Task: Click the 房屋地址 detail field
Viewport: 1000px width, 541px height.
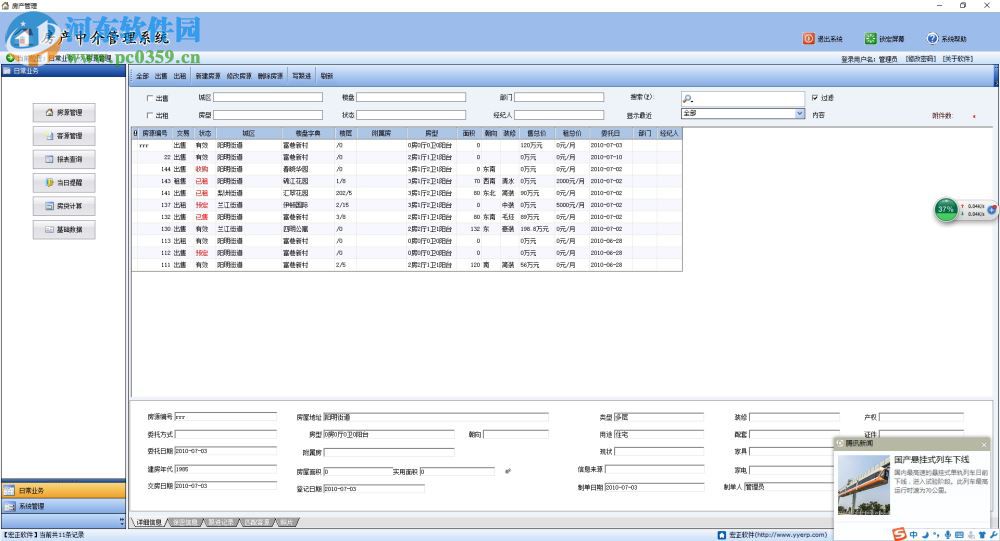Action: click(x=436, y=417)
